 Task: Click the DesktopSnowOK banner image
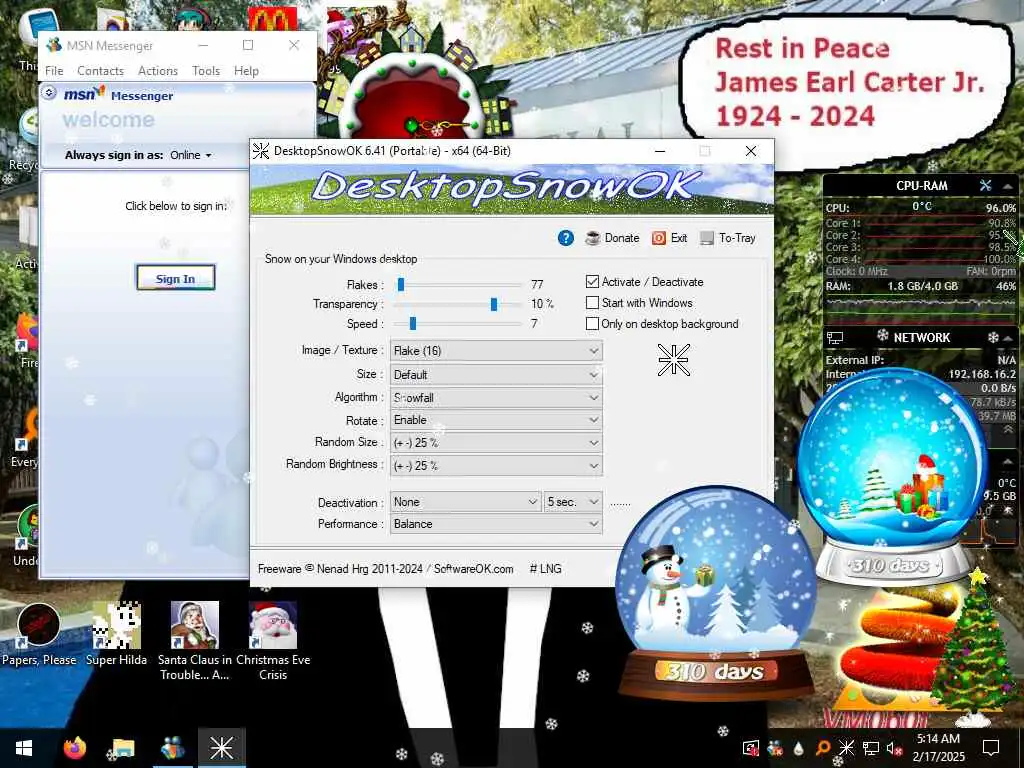(512, 189)
